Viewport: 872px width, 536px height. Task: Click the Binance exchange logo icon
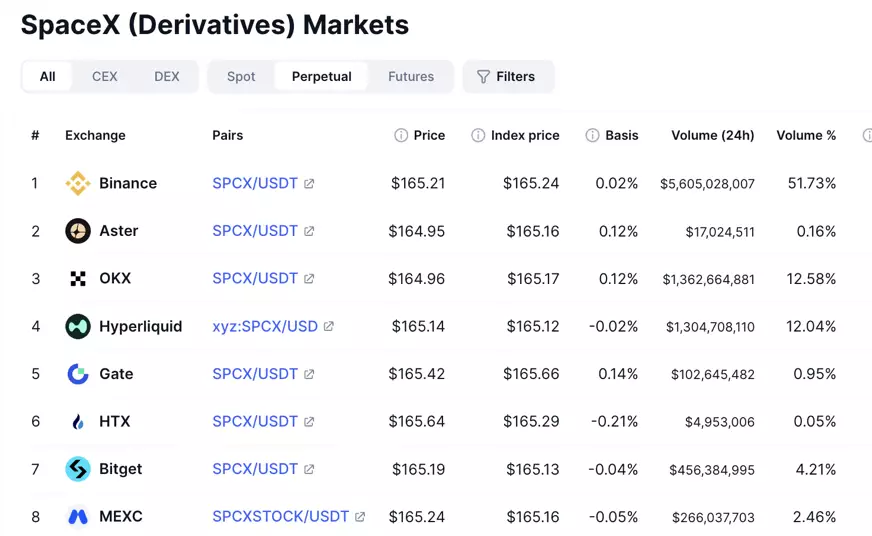point(78,183)
